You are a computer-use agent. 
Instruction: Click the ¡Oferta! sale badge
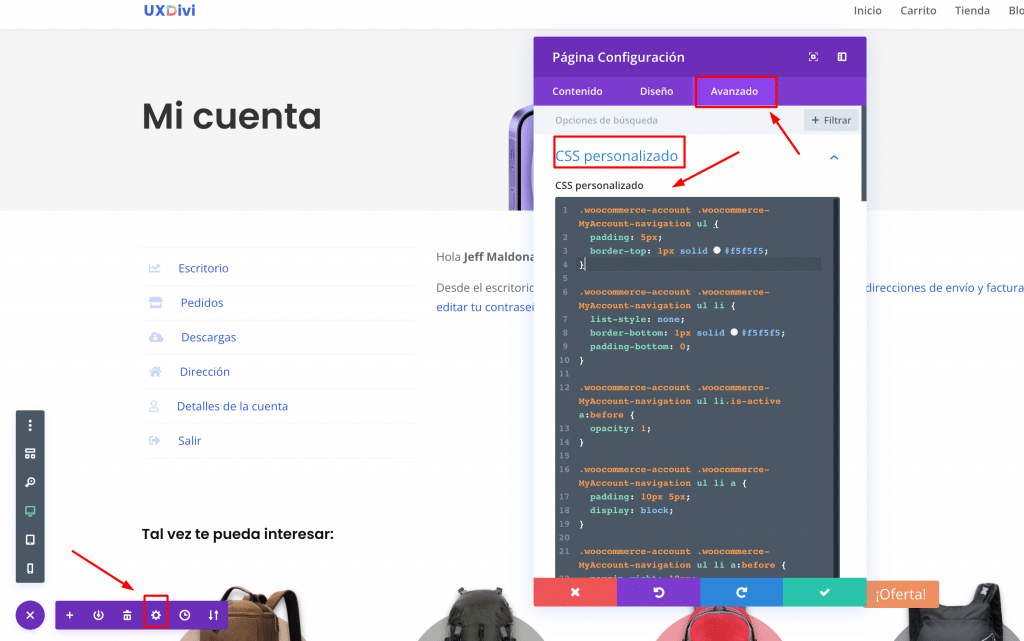(x=901, y=594)
